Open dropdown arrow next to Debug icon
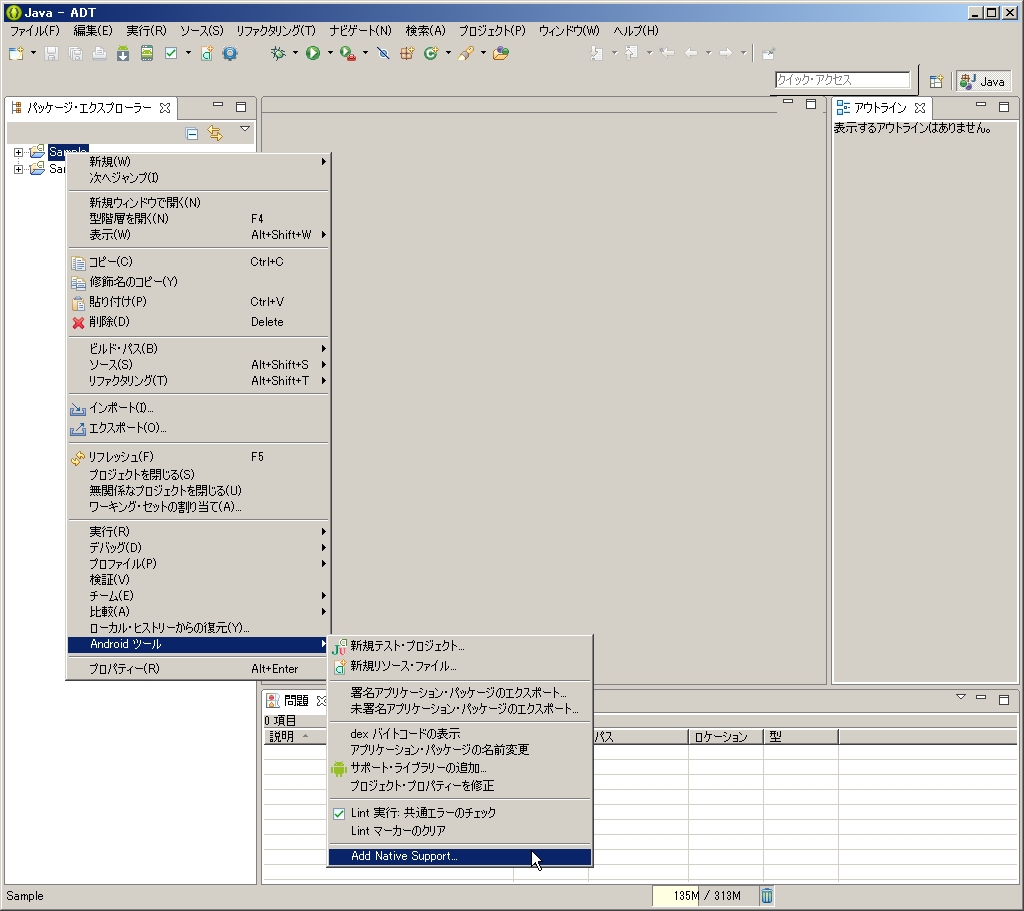This screenshot has width=1024, height=911. click(295, 53)
